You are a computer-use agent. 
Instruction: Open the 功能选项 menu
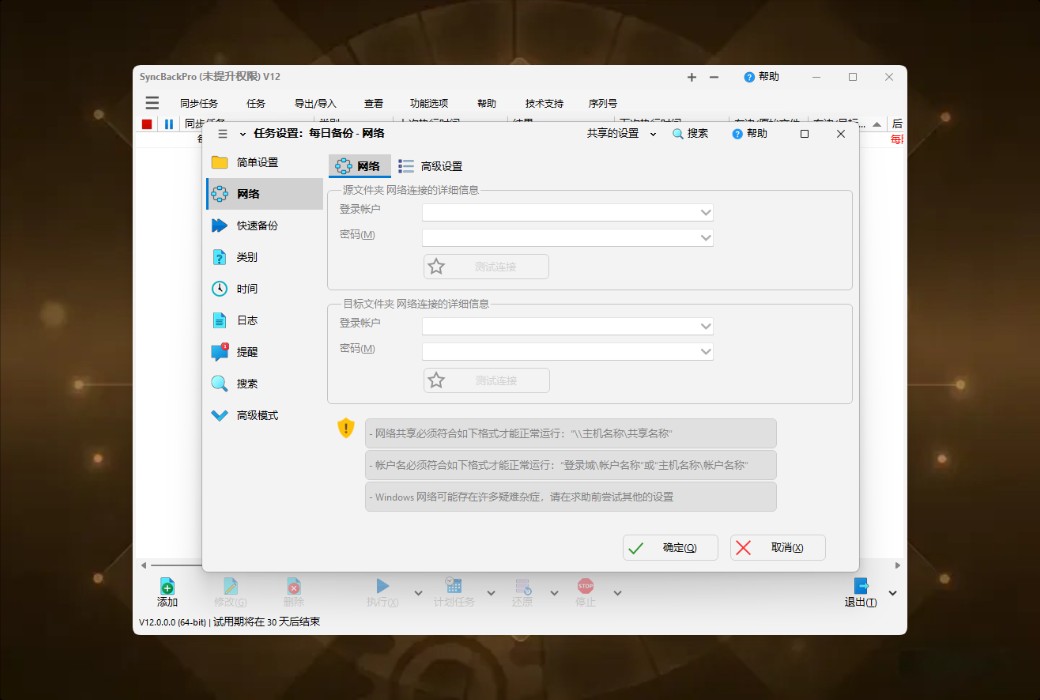[x=429, y=102]
